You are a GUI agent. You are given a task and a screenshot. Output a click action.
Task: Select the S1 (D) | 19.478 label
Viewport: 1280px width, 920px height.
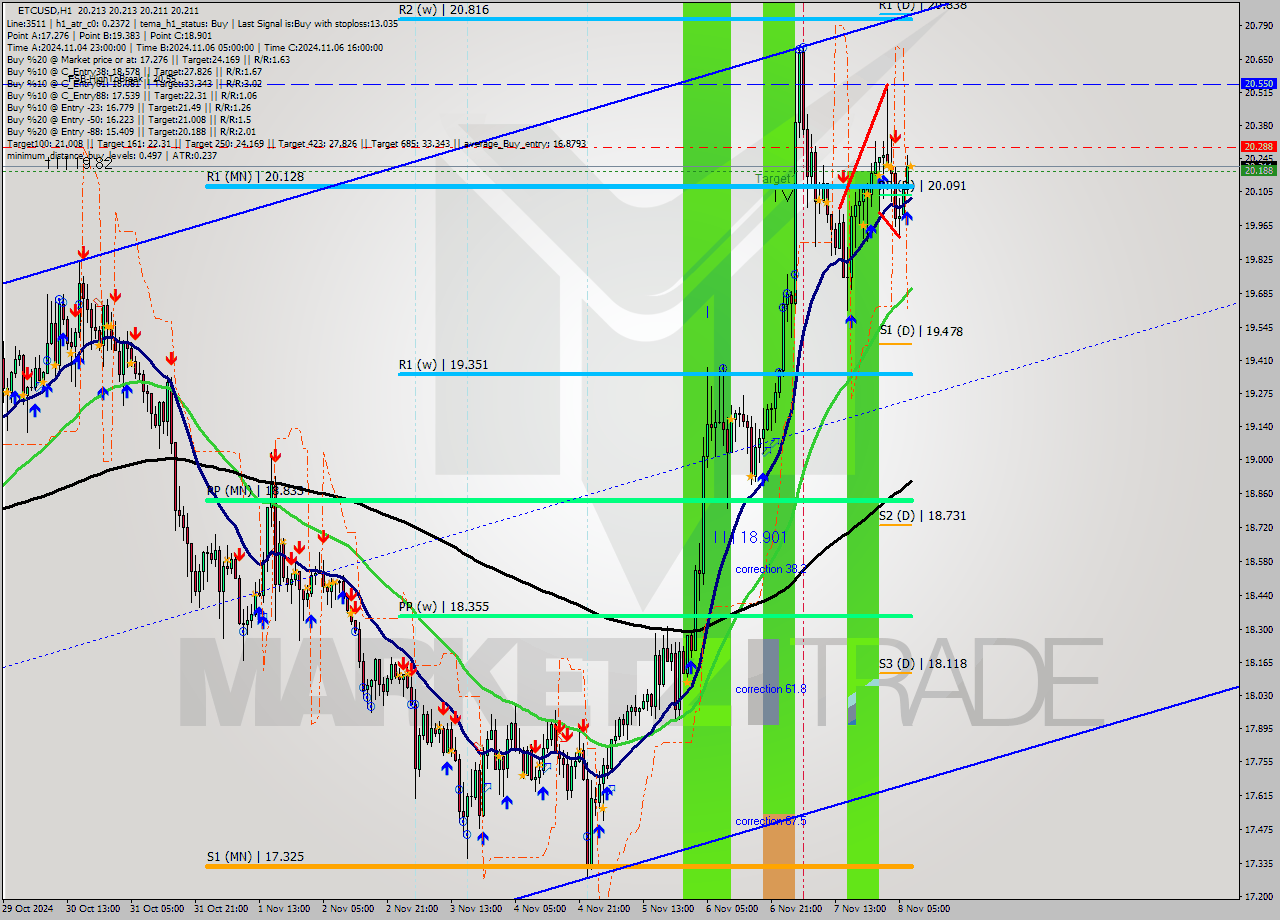point(921,331)
